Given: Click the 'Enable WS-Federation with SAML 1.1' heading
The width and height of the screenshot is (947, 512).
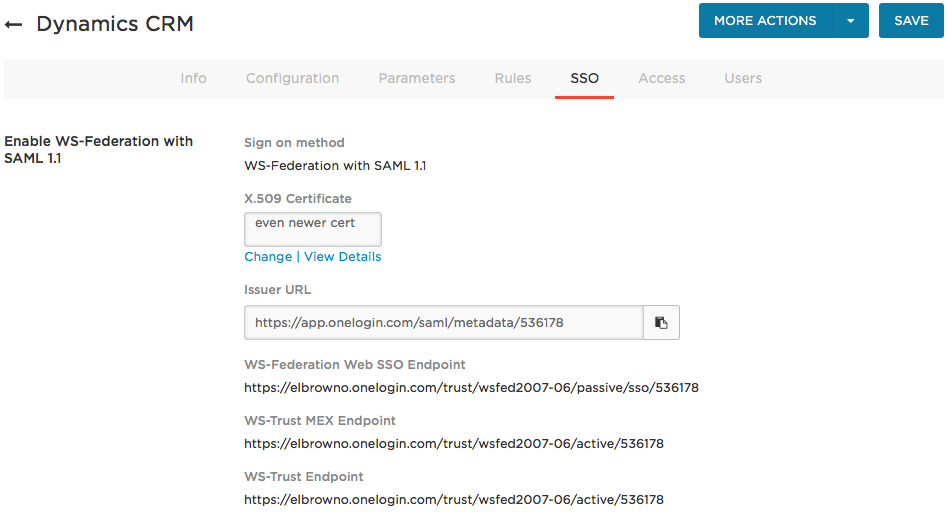Looking at the screenshot, I should (x=98, y=149).
